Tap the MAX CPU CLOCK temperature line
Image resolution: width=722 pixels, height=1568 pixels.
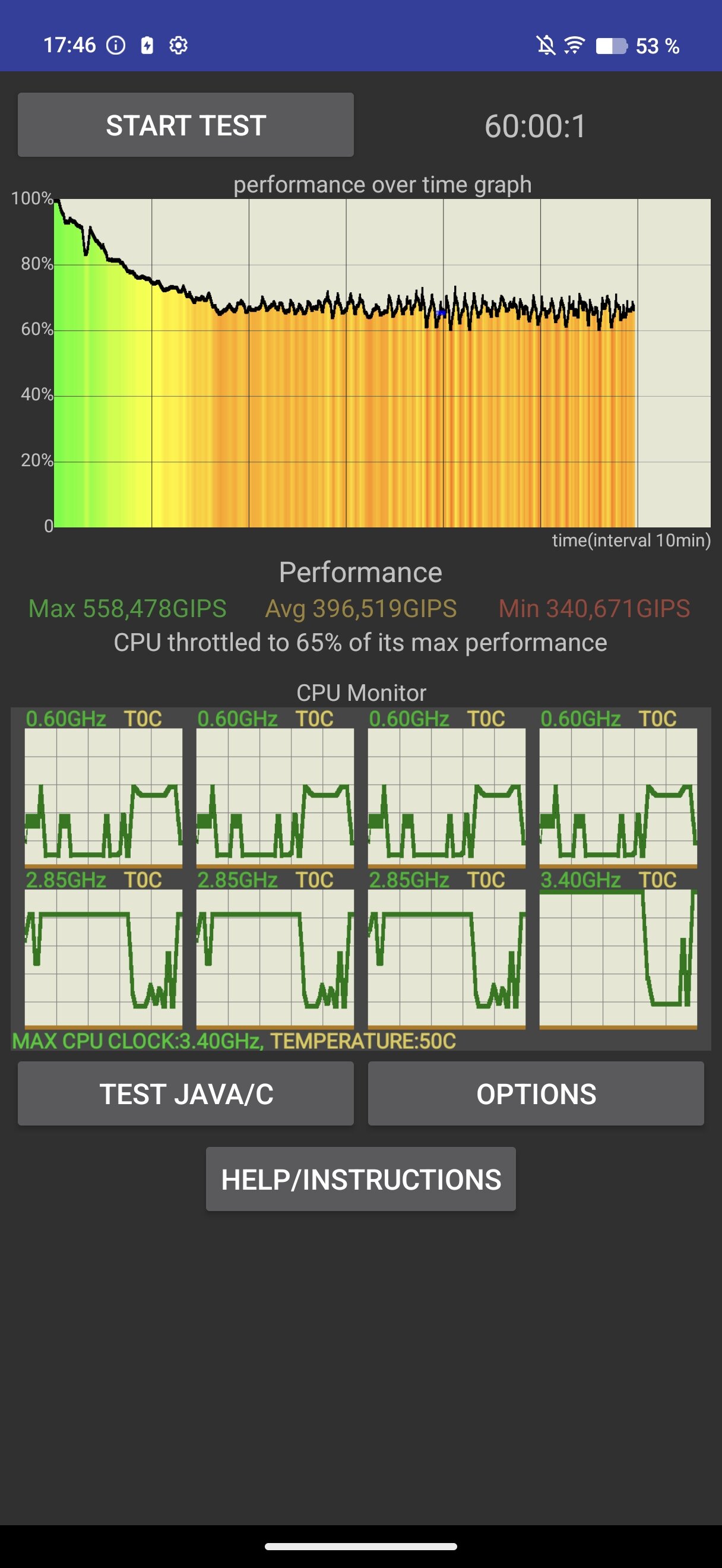coord(234,1041)
